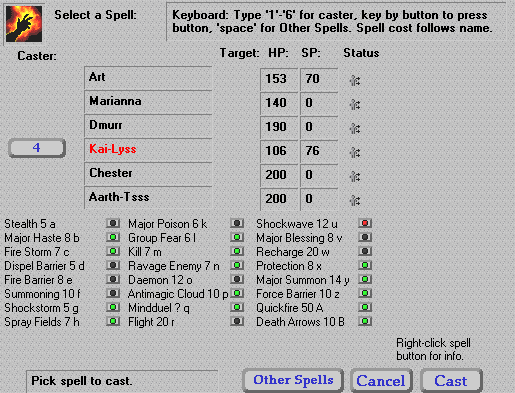Click Art's status figure icon
The image size is (515, 393).
[355, 80]
